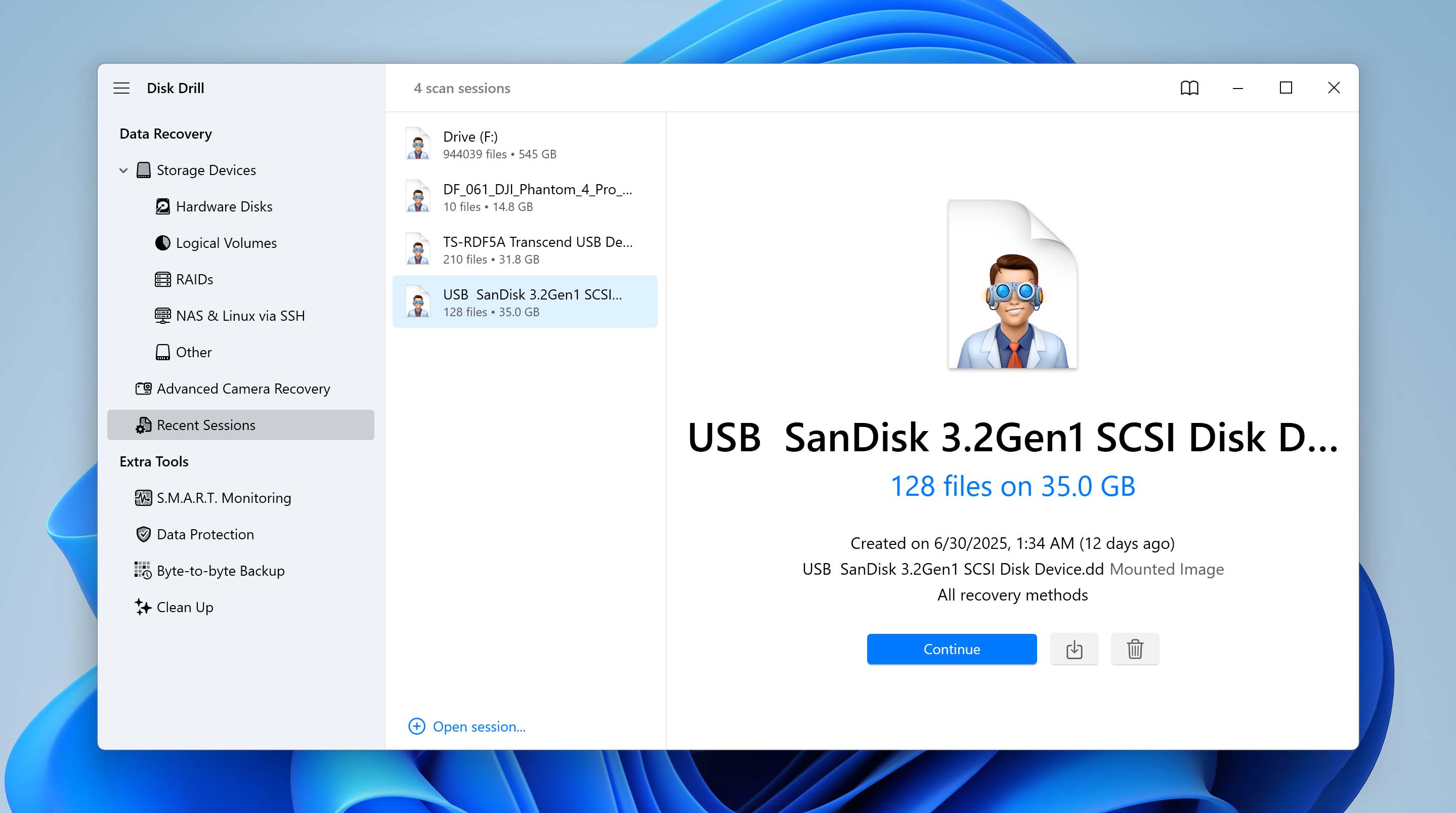Screen dimensions: 1456x813
Task: Select Logical Volumes in the sidebar
Action: pos(226,243)
